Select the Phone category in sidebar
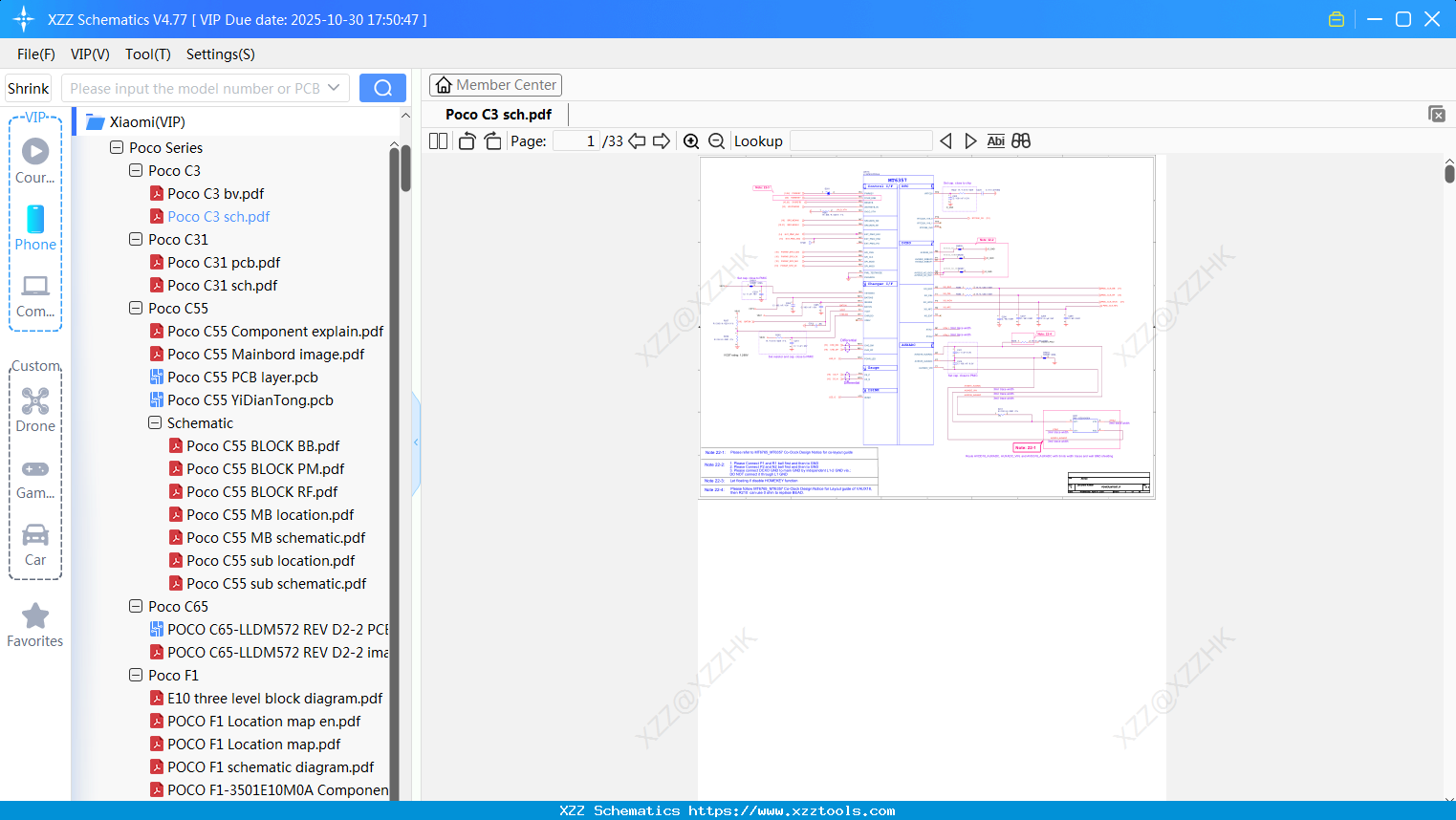This screenshot has width=1456, height=820. pos(35,228)
